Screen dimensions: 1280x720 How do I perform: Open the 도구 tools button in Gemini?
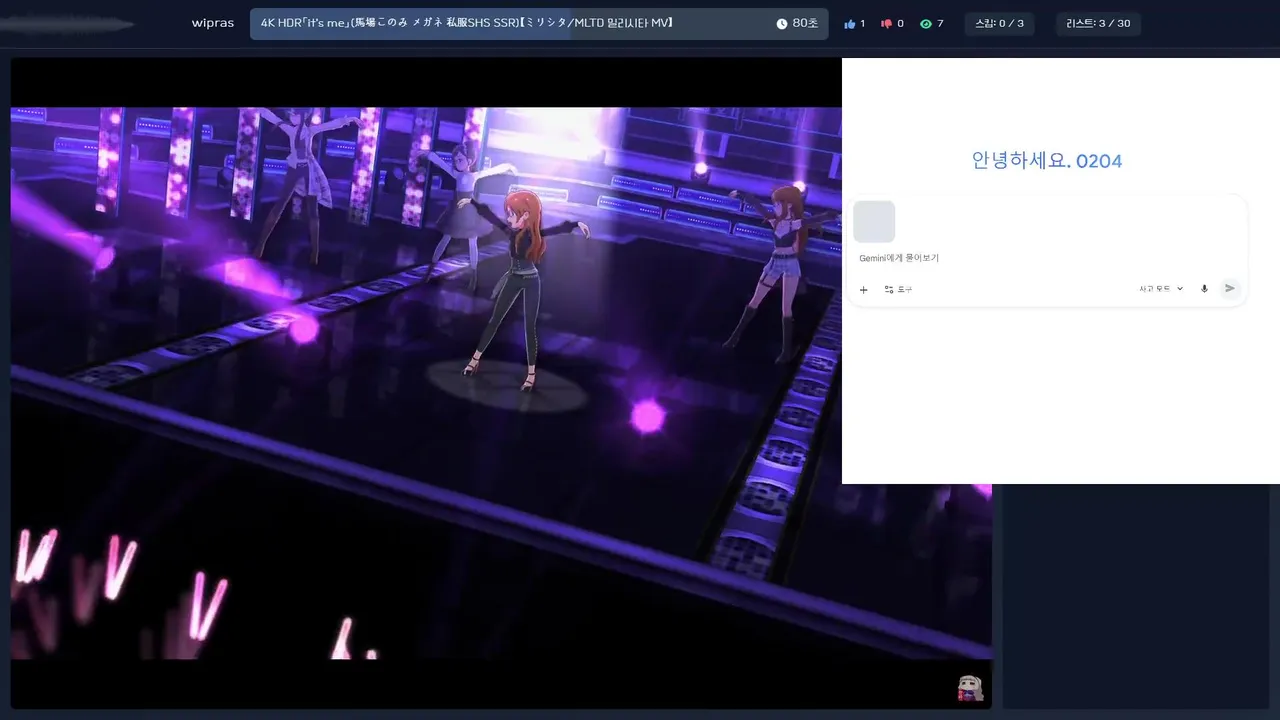(x=898, y=289)
